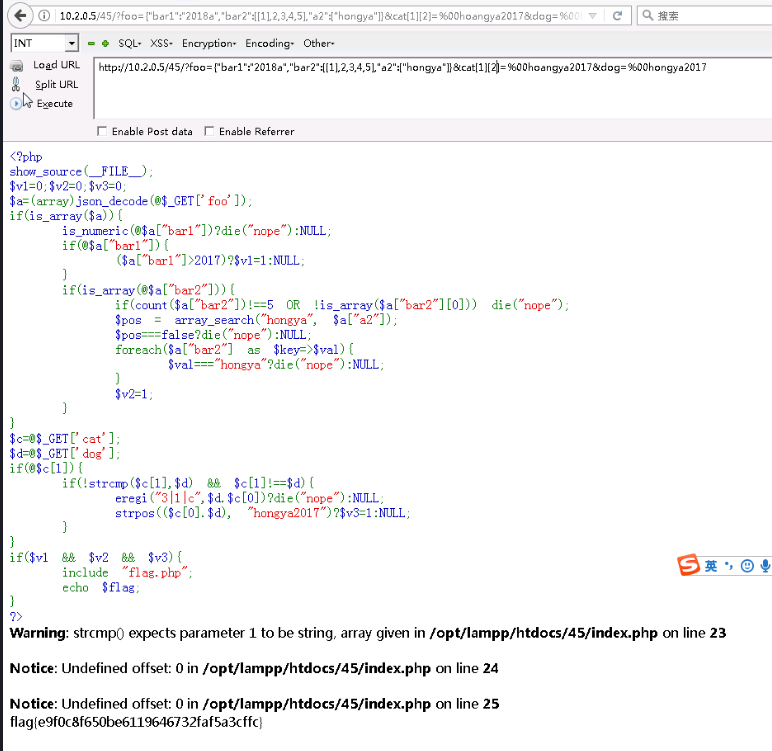Click the 'include "flag.php"' code line
Viewport: 772px width, 751px height.
[x=127, y=572]
